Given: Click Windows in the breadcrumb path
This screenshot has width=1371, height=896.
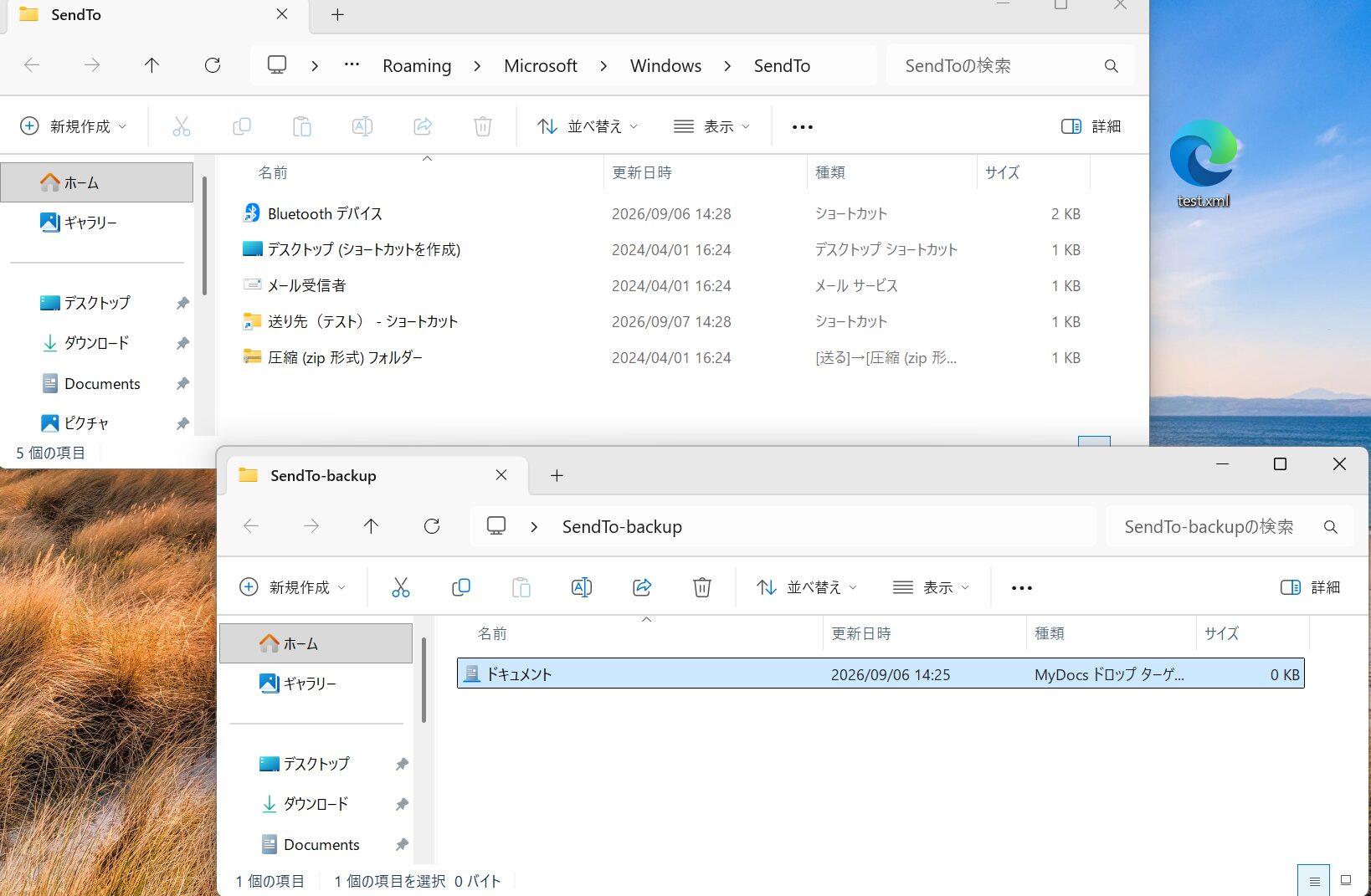Looking at the screenshot, I should pyautogui.click(x=665, y=65).
